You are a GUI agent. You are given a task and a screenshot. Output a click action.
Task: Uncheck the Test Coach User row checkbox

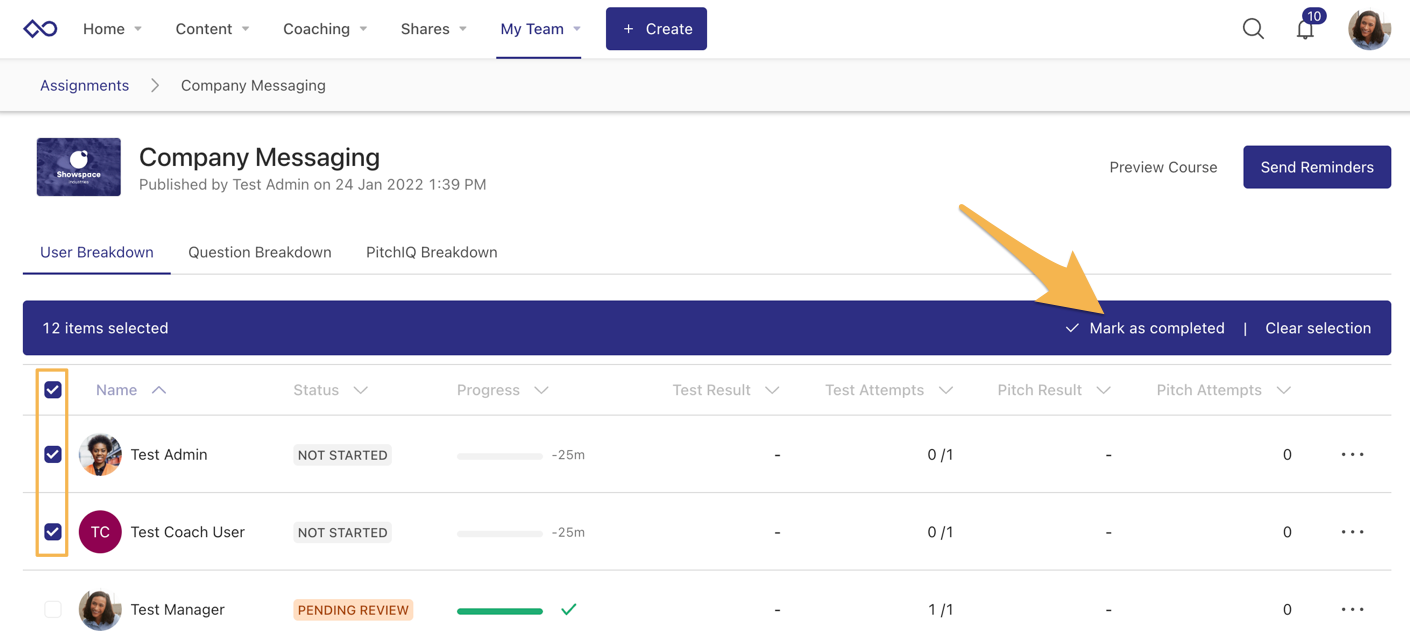(53, 532)
